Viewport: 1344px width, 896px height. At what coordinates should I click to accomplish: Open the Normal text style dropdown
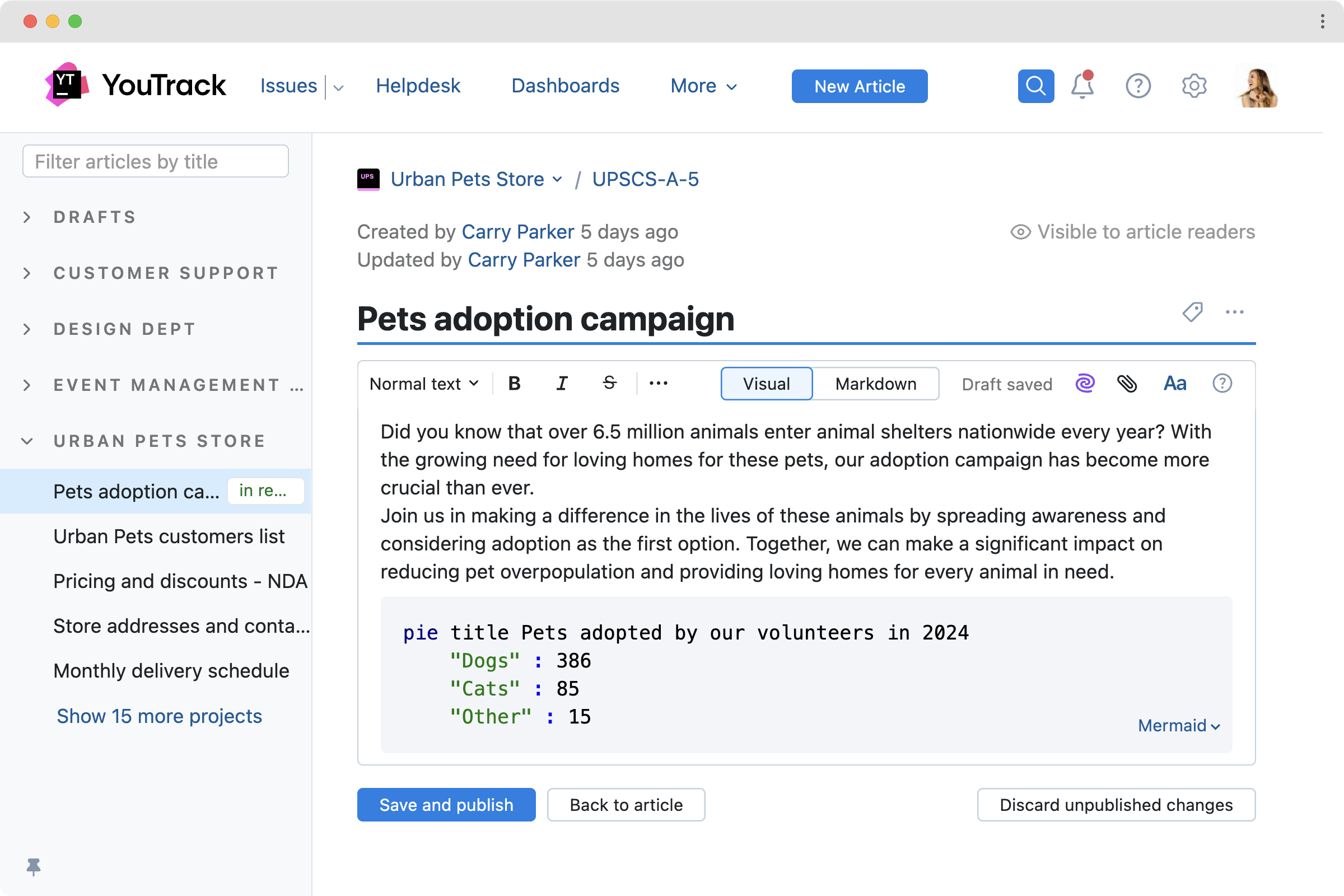point(423,384)
